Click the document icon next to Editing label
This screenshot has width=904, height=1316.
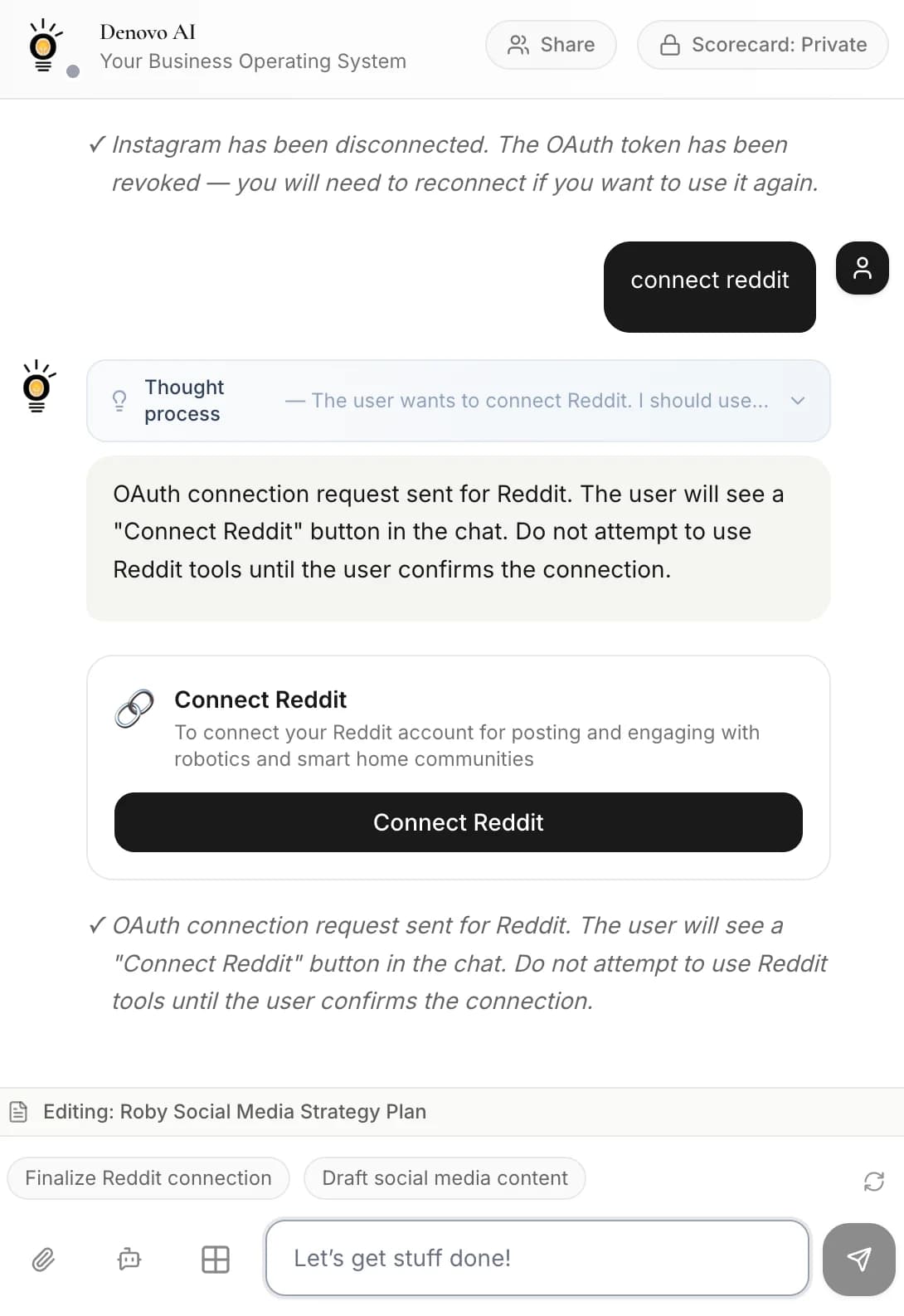(x=18, y=1111)
